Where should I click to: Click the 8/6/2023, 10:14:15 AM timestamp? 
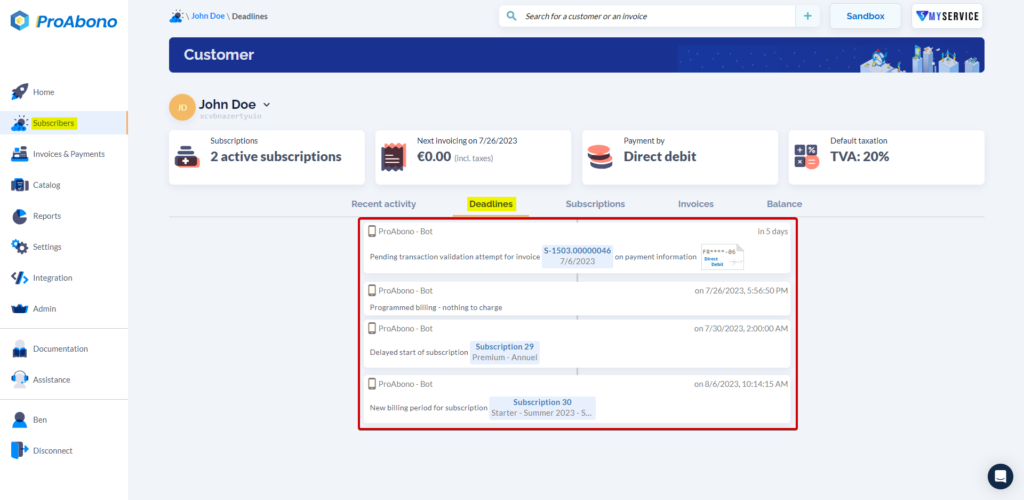(741, 384)
